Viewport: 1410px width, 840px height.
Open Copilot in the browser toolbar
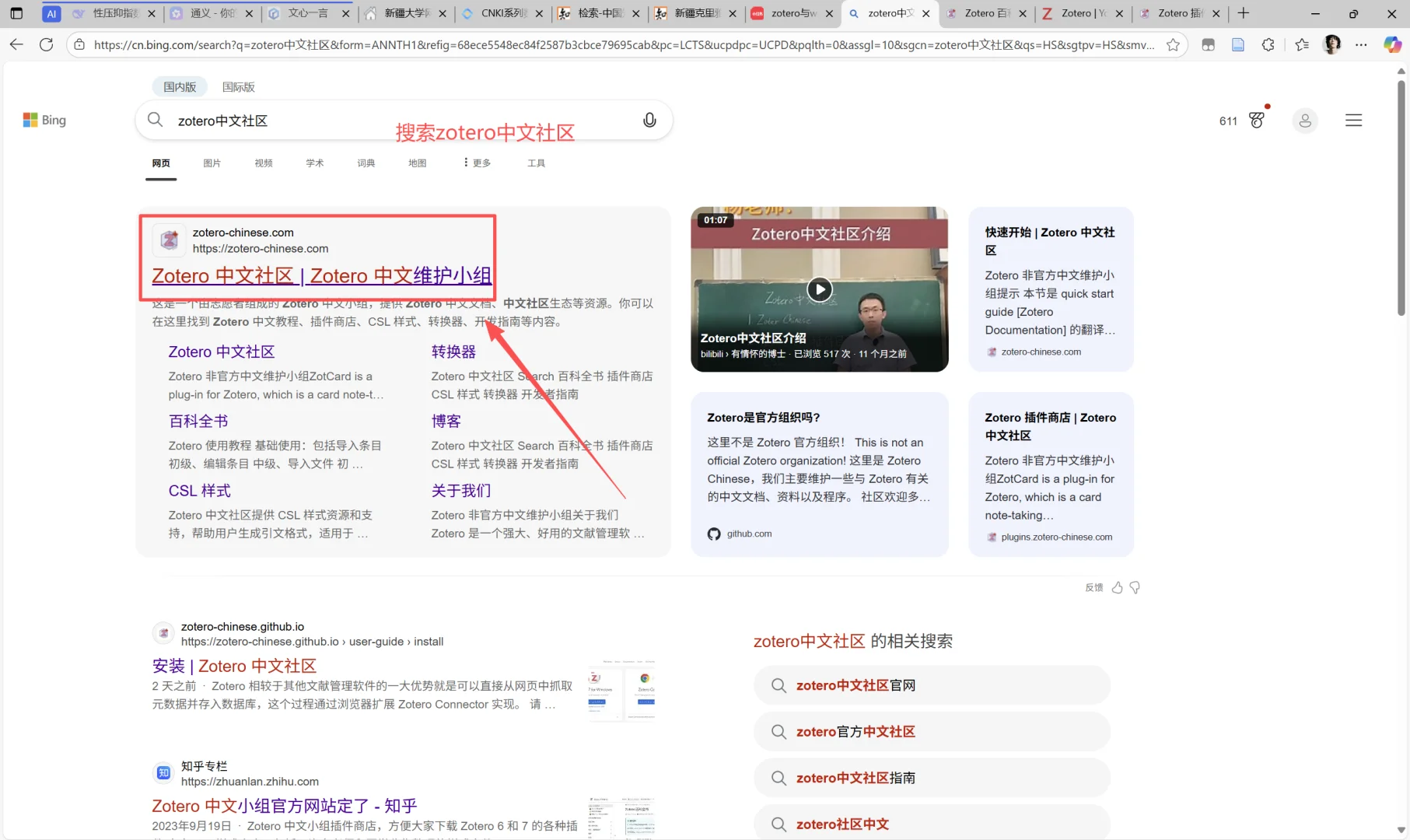coord(1392,44)
